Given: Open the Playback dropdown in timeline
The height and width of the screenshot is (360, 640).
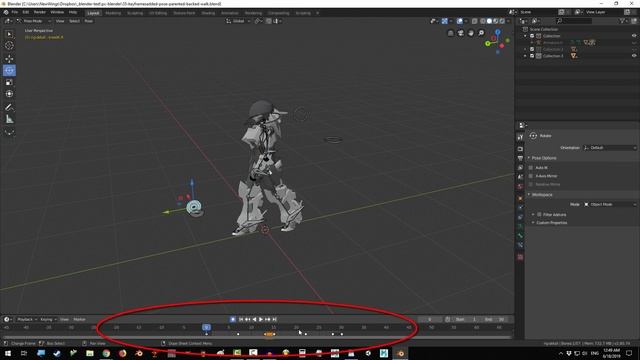Looking at the screenshot, I should 27,319.
